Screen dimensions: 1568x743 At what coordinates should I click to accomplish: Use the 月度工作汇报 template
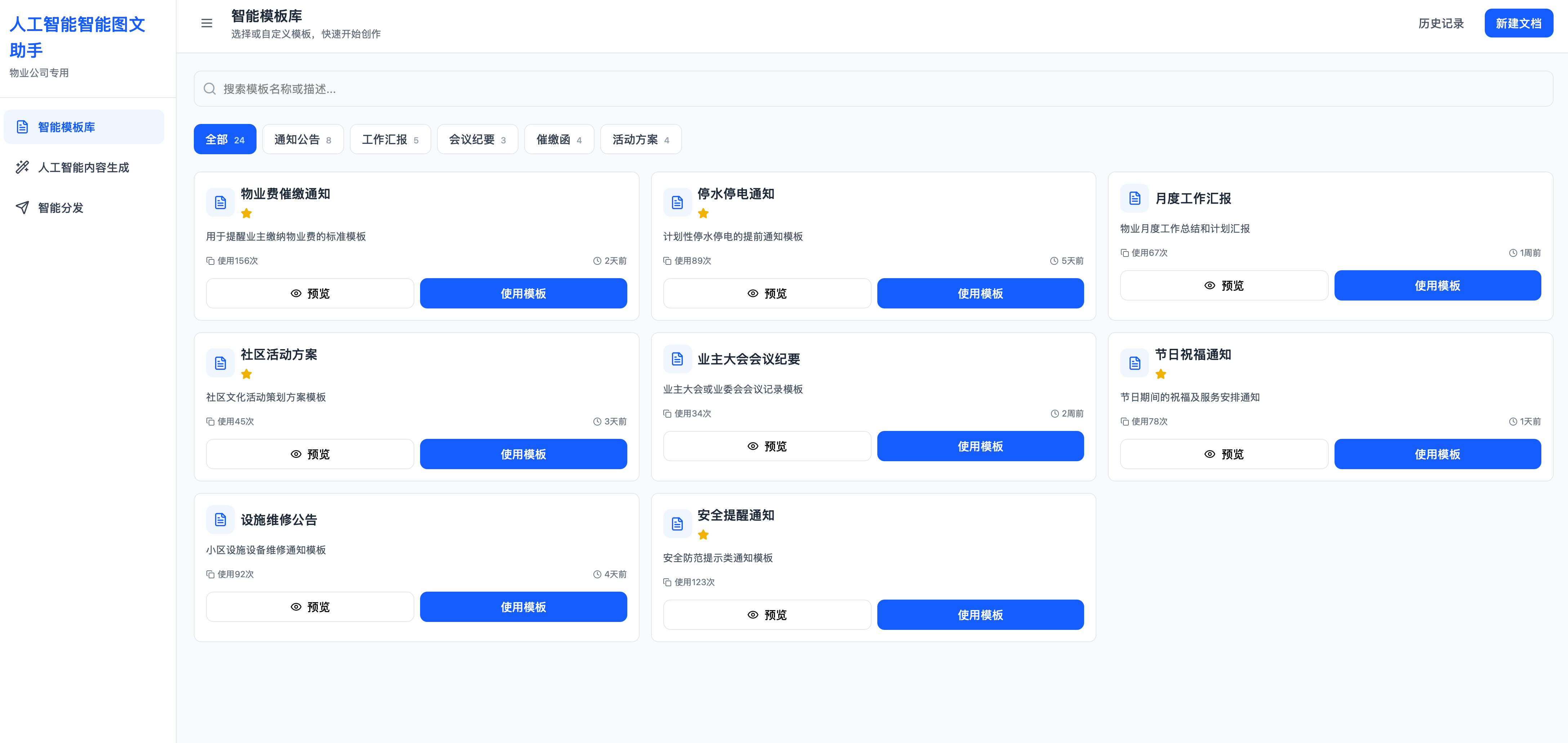point(1438,285)
